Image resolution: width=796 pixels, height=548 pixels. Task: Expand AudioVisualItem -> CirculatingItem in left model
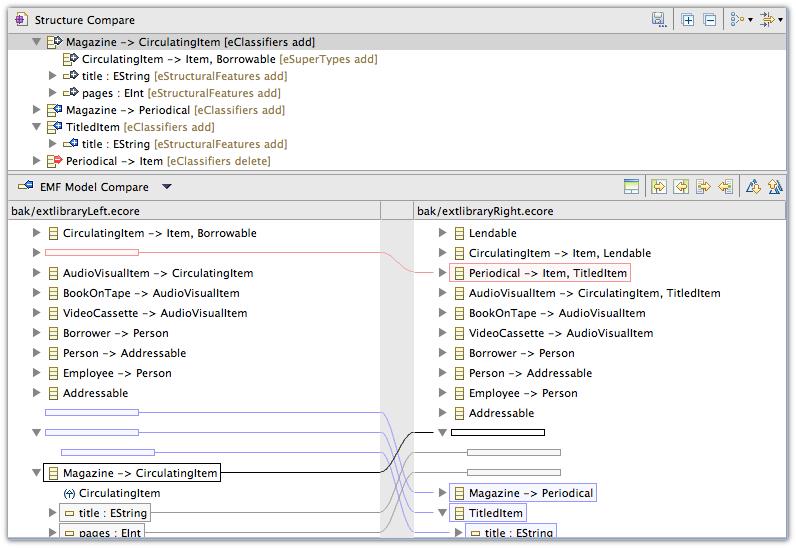[x=36, y=273]
